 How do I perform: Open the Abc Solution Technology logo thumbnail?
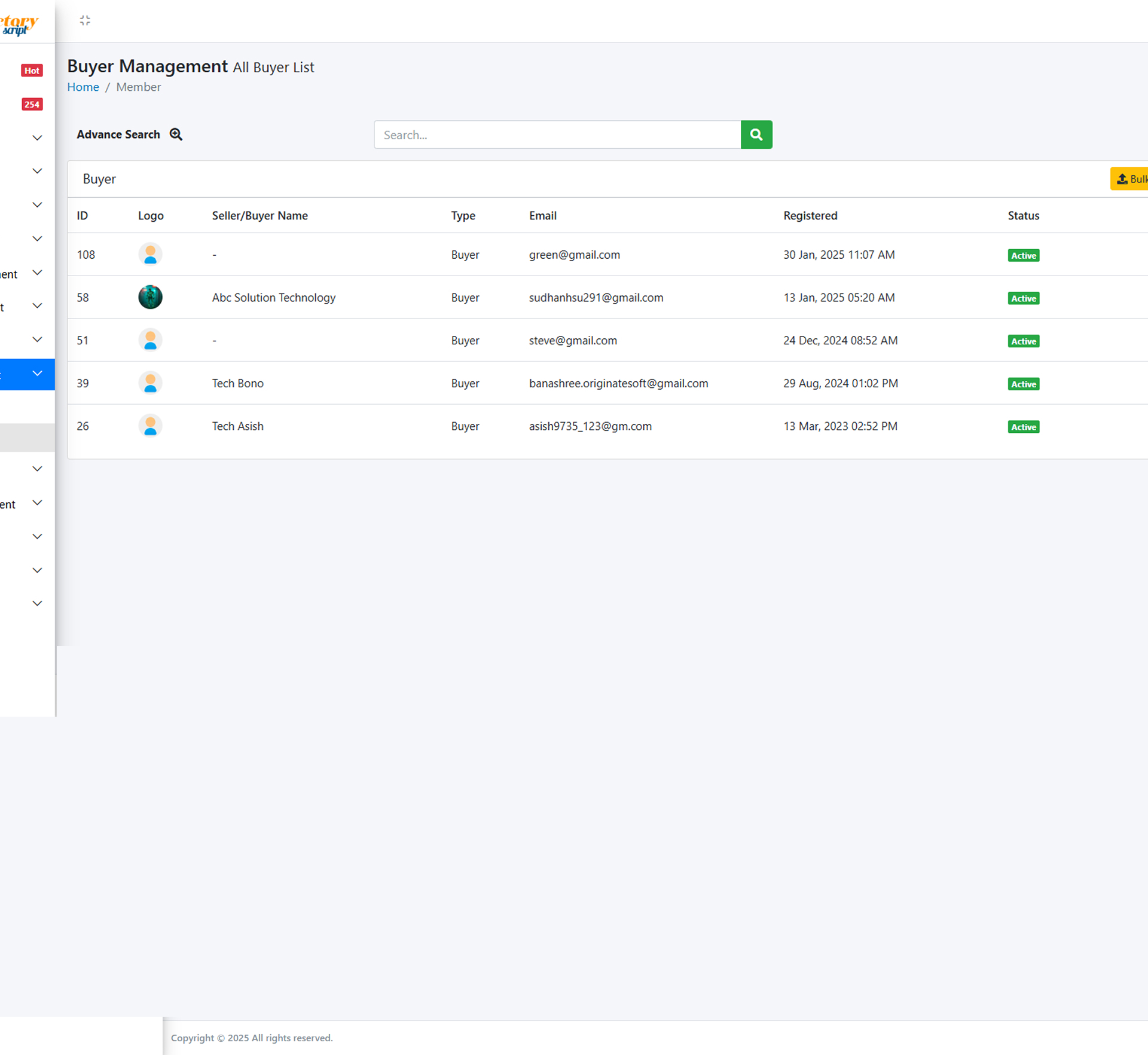point(150,297)
